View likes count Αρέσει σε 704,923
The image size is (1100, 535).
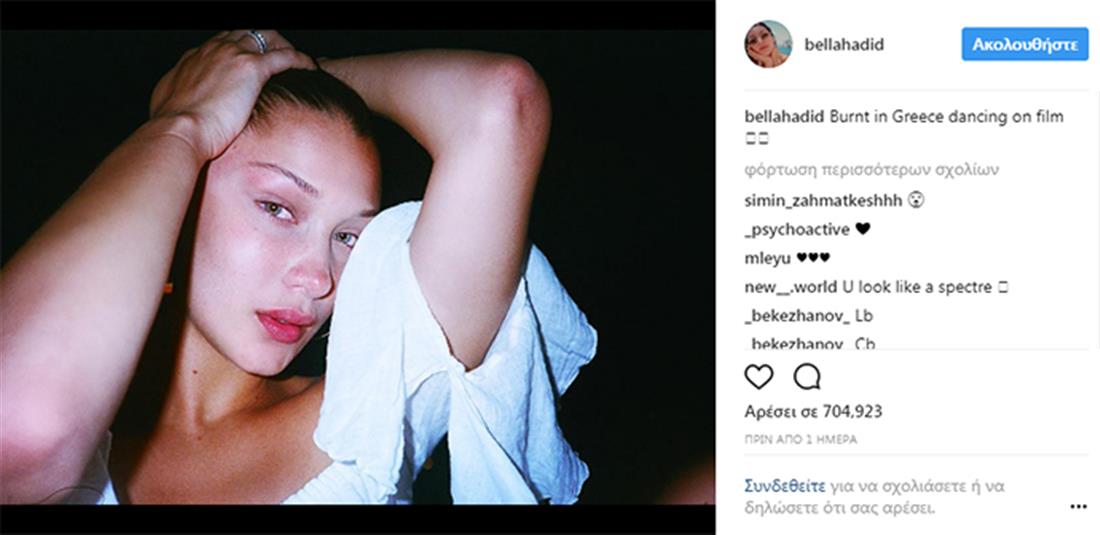(813, 412)
